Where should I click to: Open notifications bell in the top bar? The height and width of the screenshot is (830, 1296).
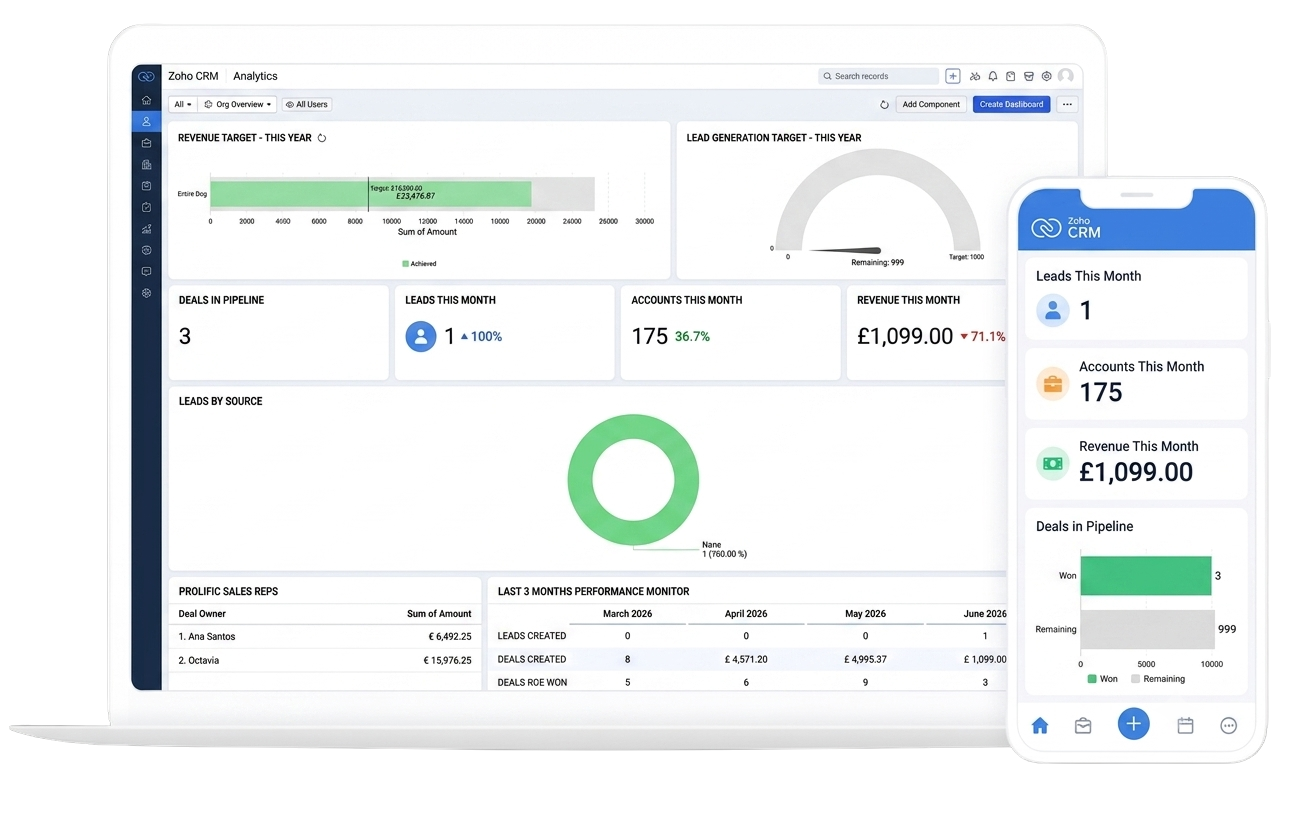(993, 76)
